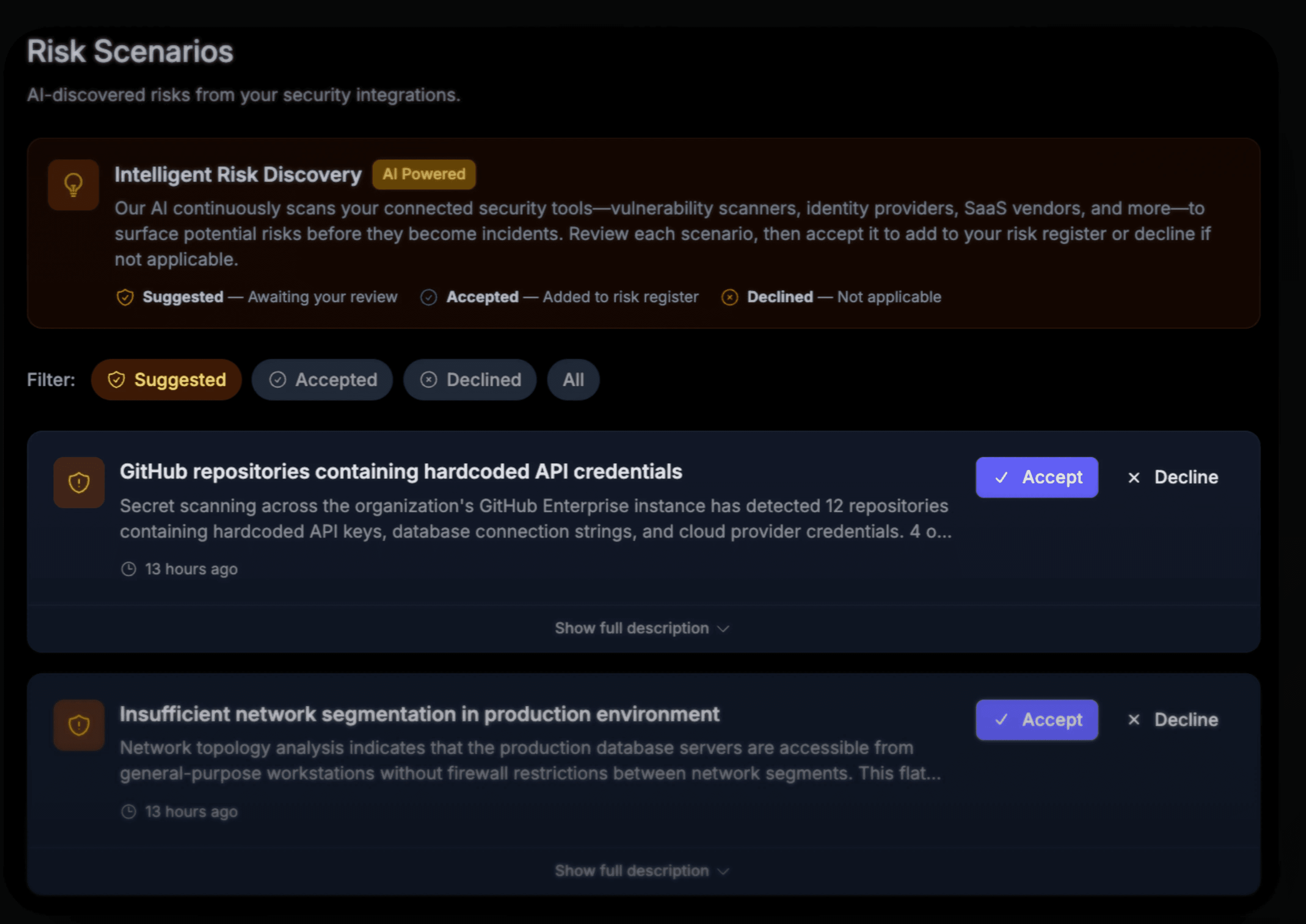Click the Suggested shield icon in the legend
The width and height of the screenshot is (1306, 924).
(125, 297)
